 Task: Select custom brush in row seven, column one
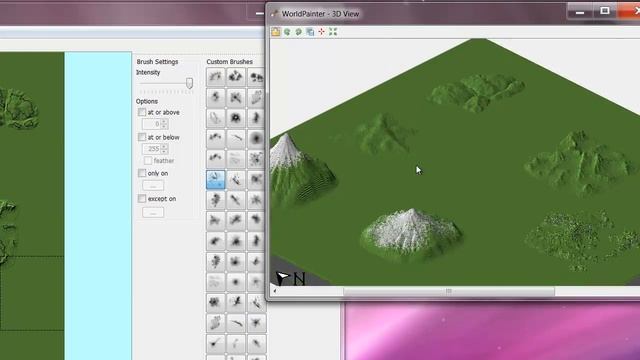point(216,200)
